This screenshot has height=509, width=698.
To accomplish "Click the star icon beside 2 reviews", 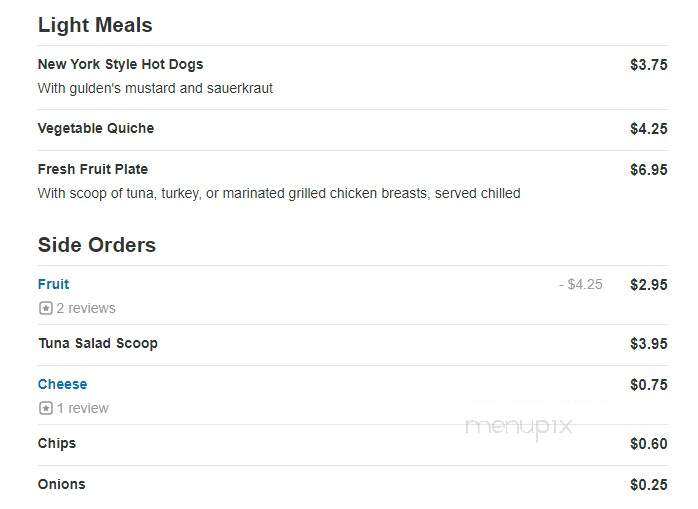I will click(x=45, y=308).
